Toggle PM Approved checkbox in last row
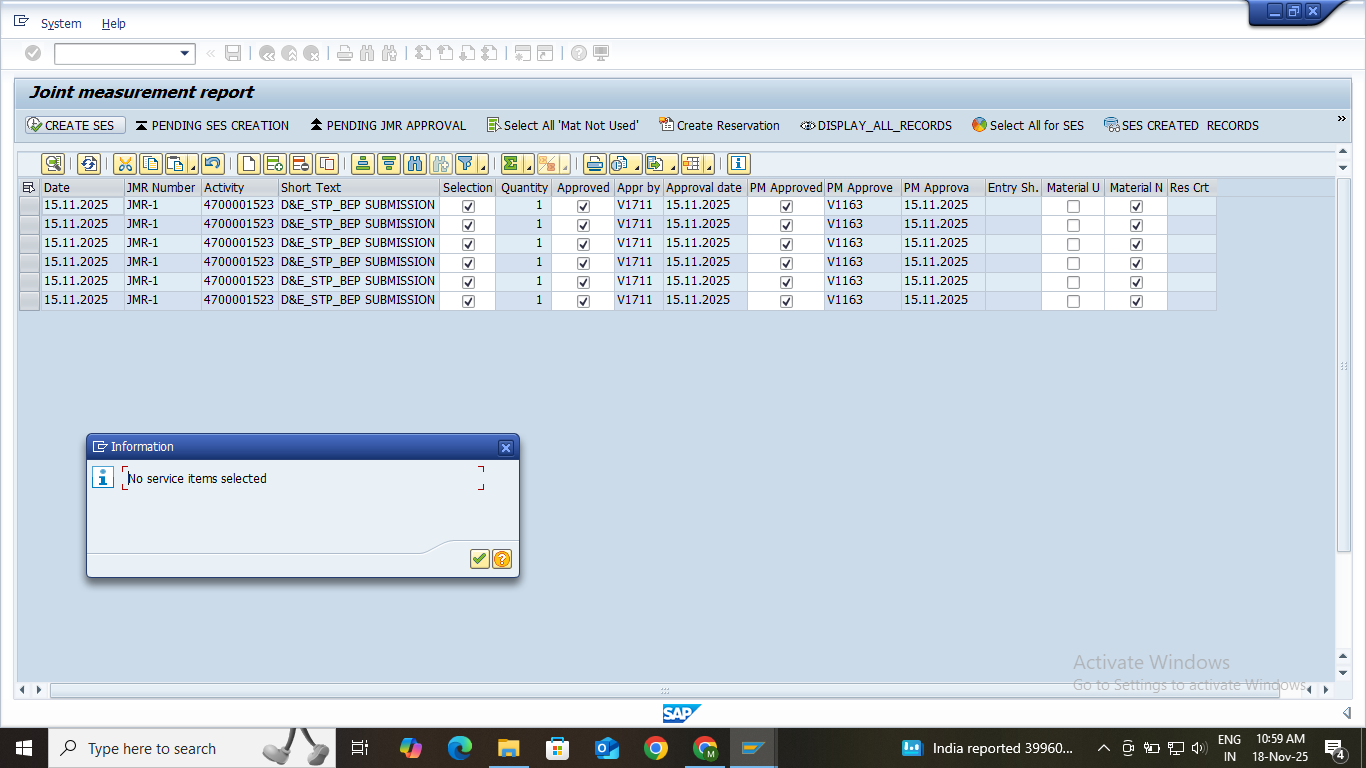 pos(786,301)
